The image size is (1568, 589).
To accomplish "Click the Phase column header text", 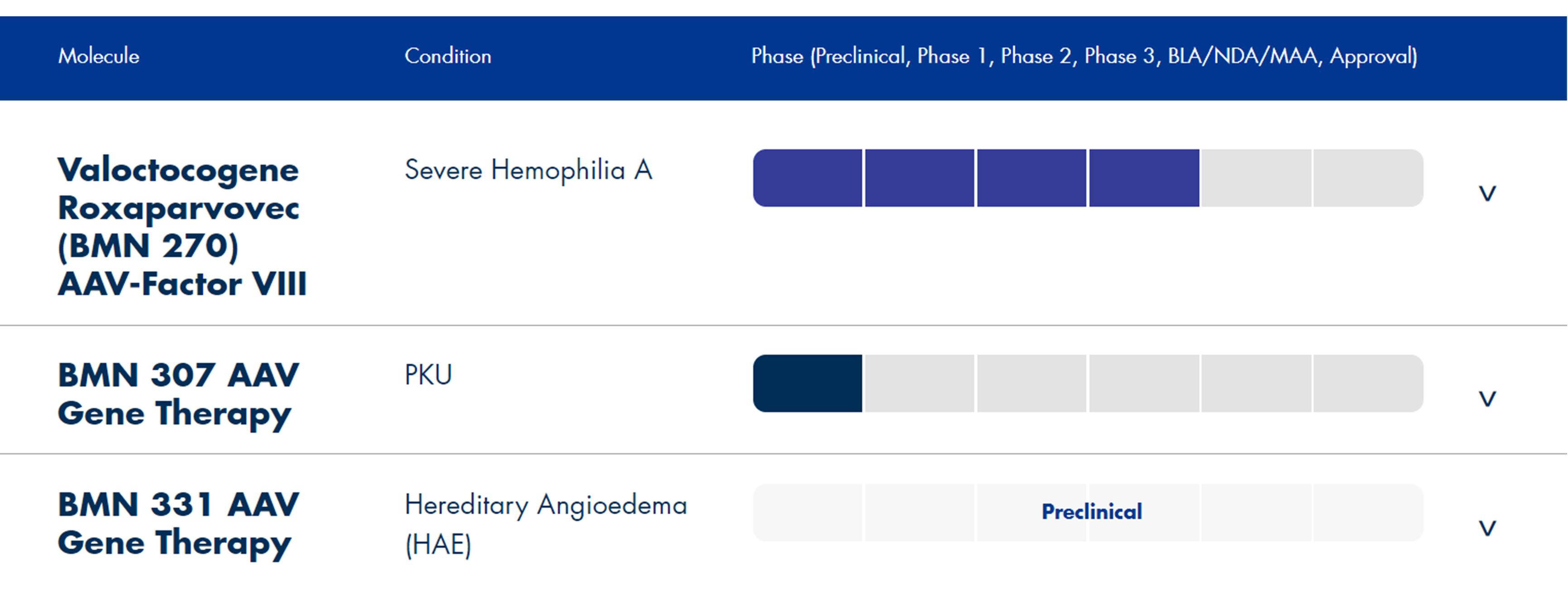I will (1084, 57).
